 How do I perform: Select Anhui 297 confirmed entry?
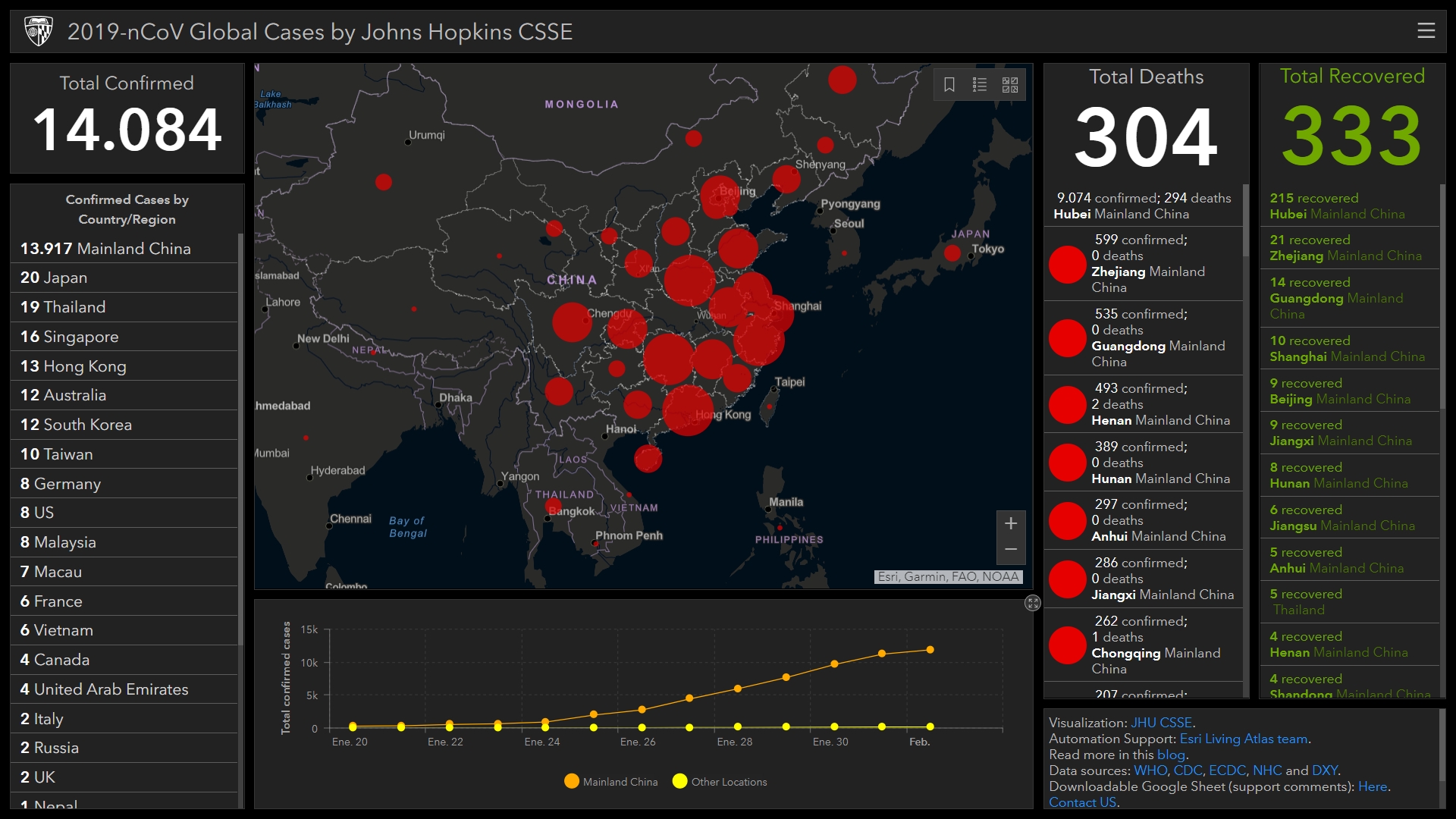(1143, 520)
